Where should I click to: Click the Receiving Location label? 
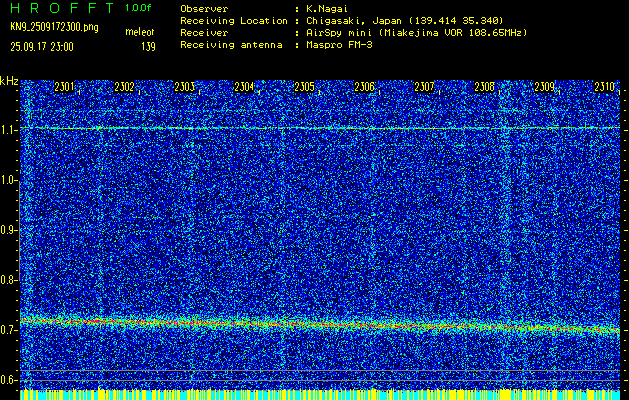click(x=234, y=20)
